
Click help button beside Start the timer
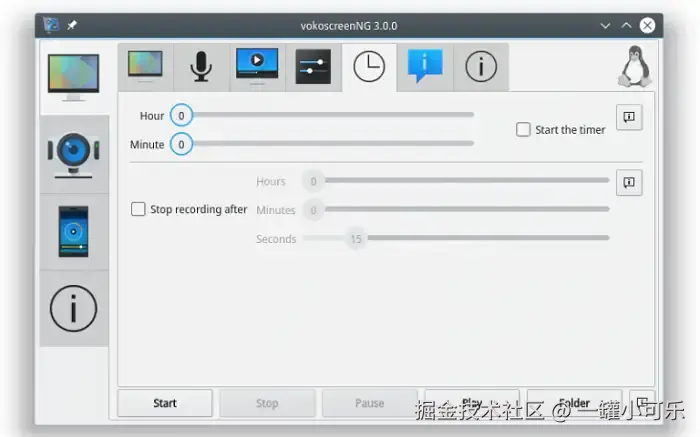point(629,117)
